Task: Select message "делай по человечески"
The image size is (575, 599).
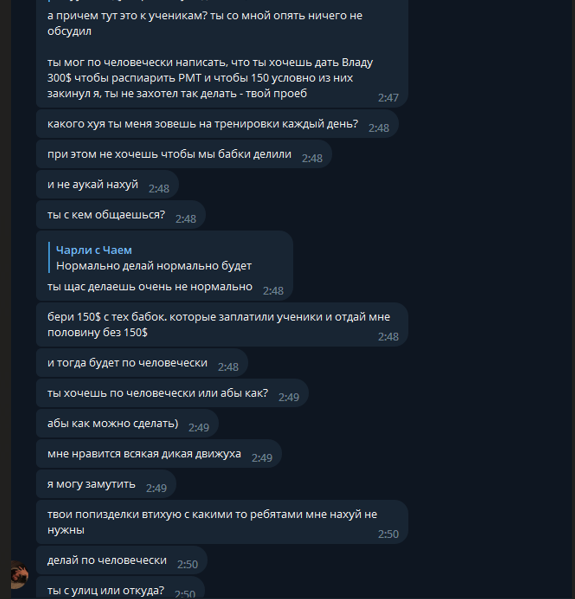Action: (x=121, y=560)
